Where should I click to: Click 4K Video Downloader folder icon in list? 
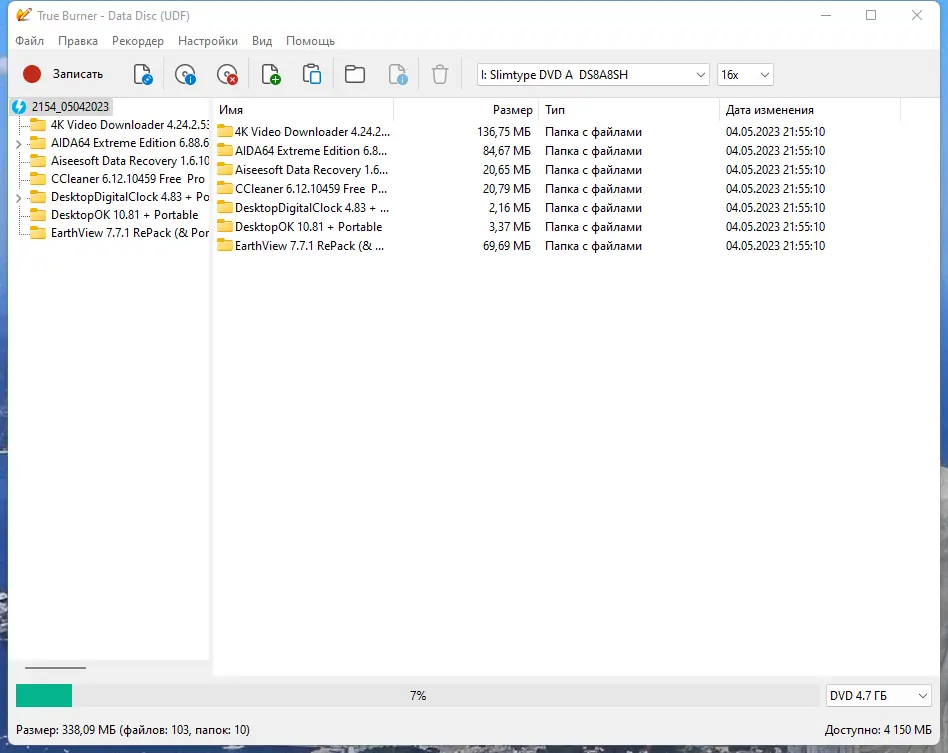(225, 131)
